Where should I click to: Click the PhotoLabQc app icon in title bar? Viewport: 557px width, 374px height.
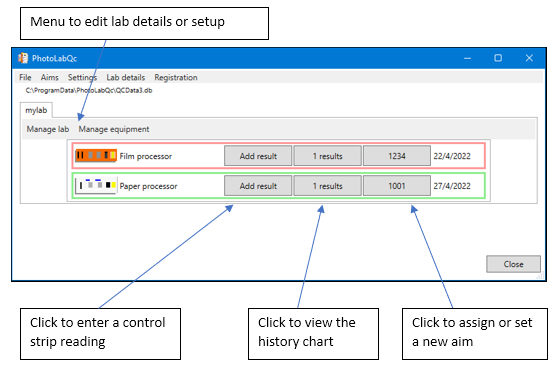pos(23,58)
